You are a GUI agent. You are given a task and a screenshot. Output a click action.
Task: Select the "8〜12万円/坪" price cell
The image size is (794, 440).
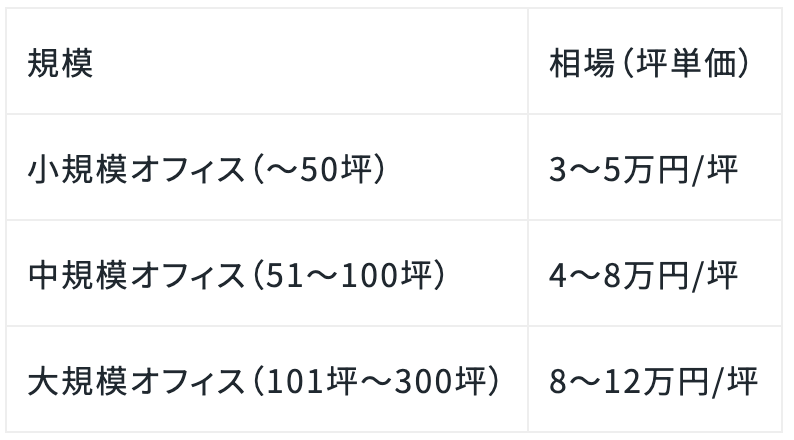653,380
